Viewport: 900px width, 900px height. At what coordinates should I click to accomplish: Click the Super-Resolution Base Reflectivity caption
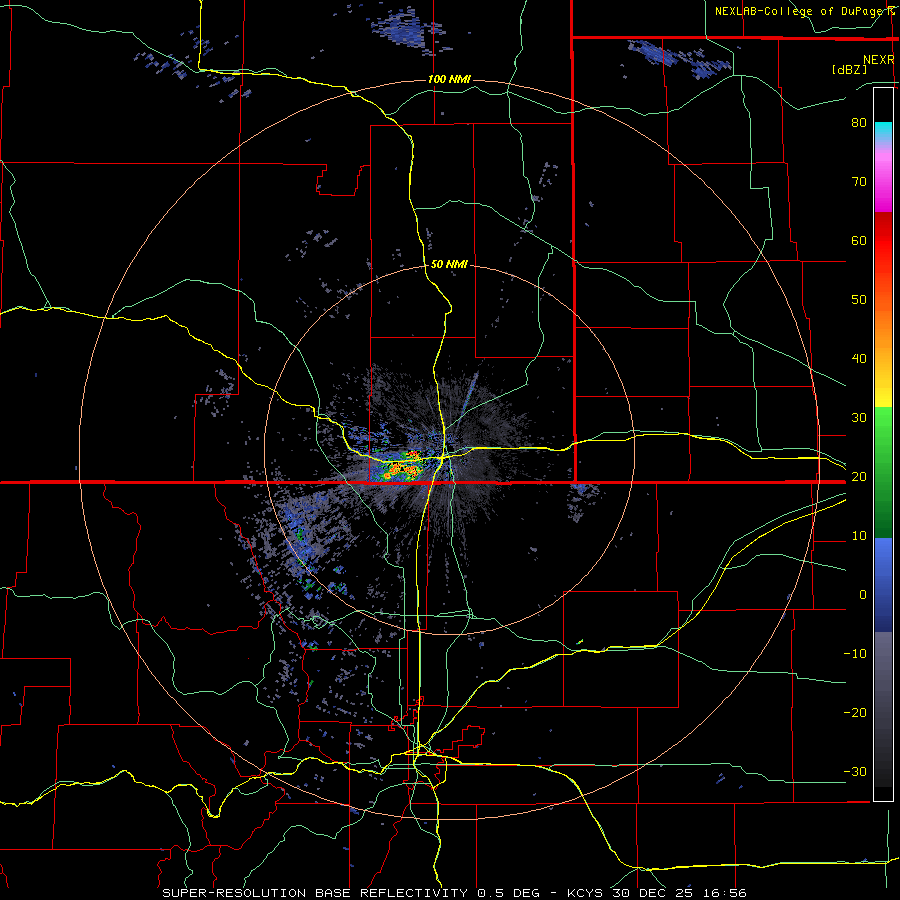click(454, 893)
